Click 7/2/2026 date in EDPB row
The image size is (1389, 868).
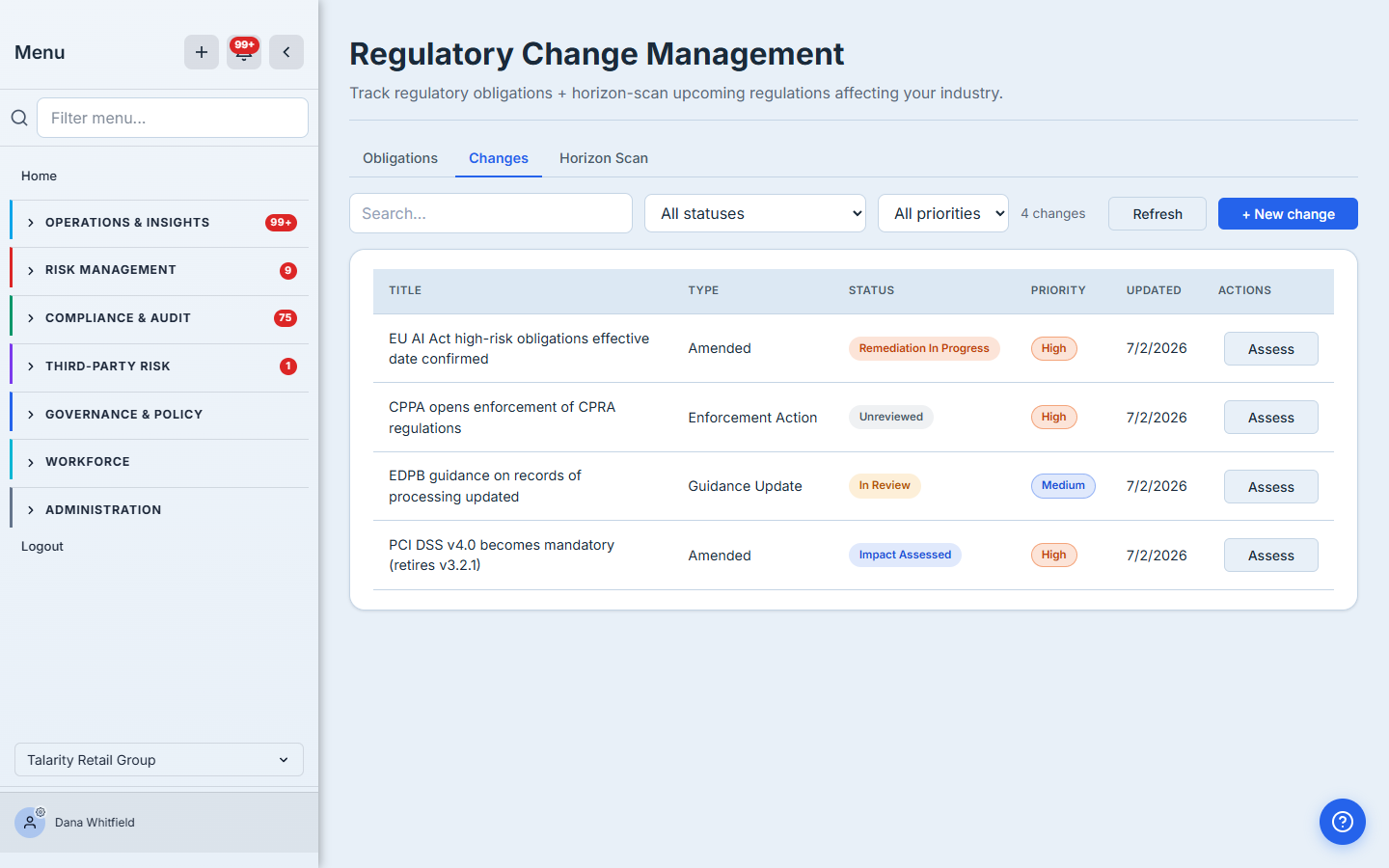tap(1157, 486)
